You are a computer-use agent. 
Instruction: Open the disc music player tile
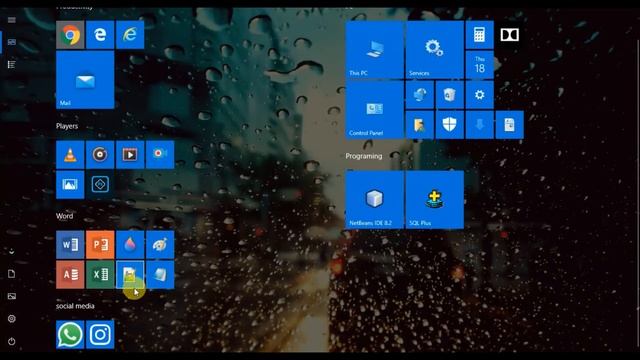pos(100,155)
